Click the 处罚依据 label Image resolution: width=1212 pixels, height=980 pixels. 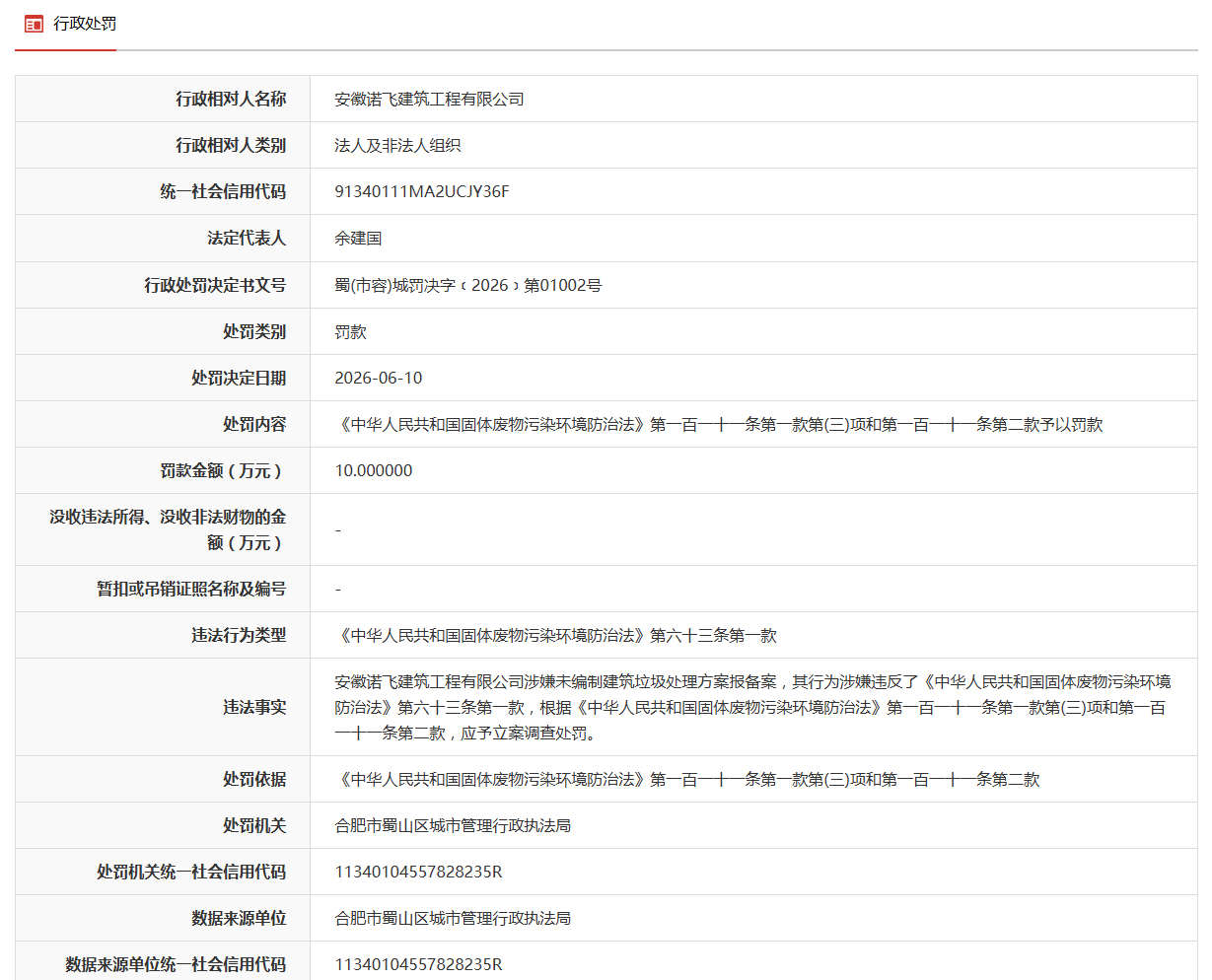click(x=254, y=779)
